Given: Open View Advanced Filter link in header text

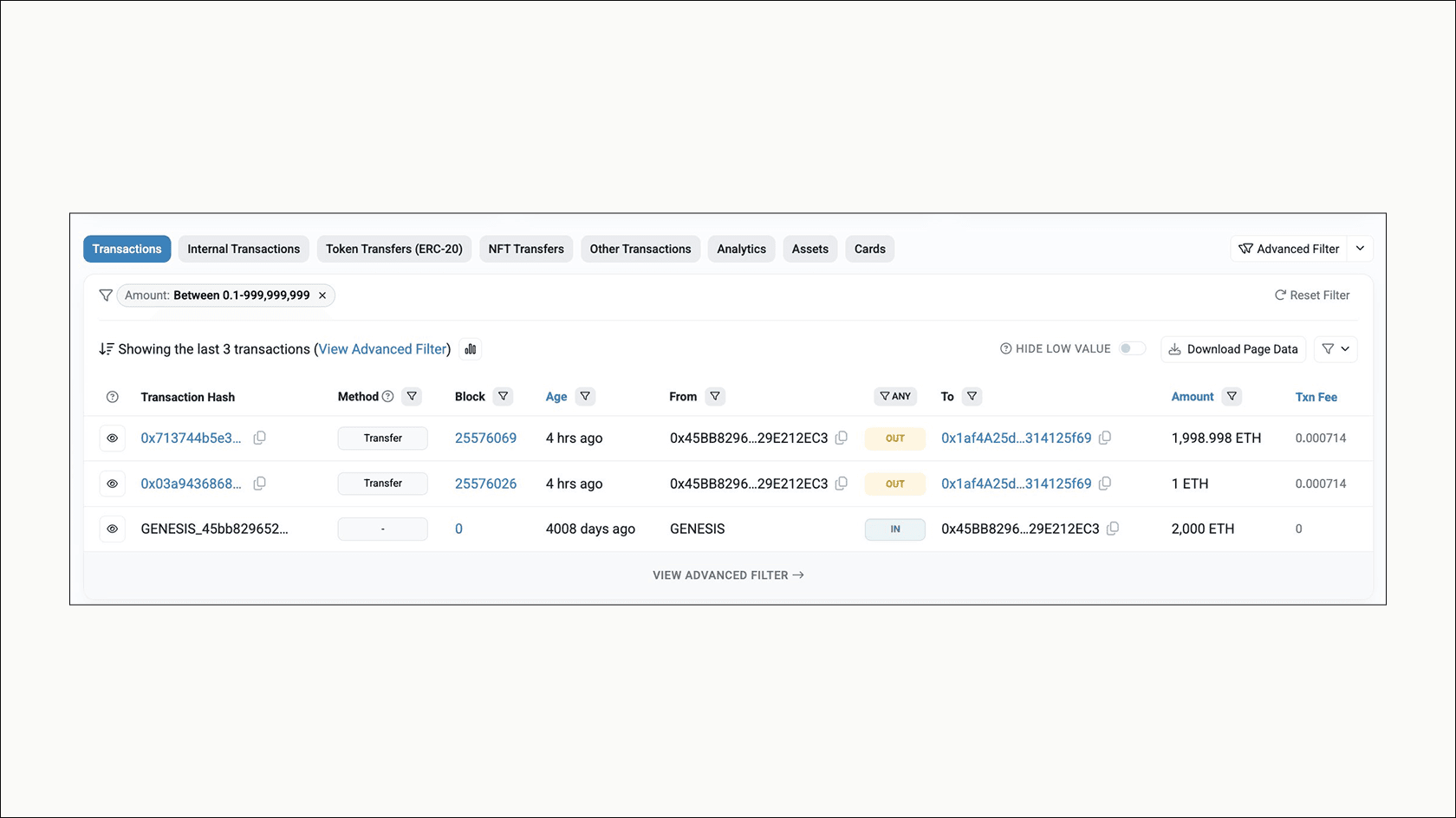Looking at the screenshot, I should [382, 349].
